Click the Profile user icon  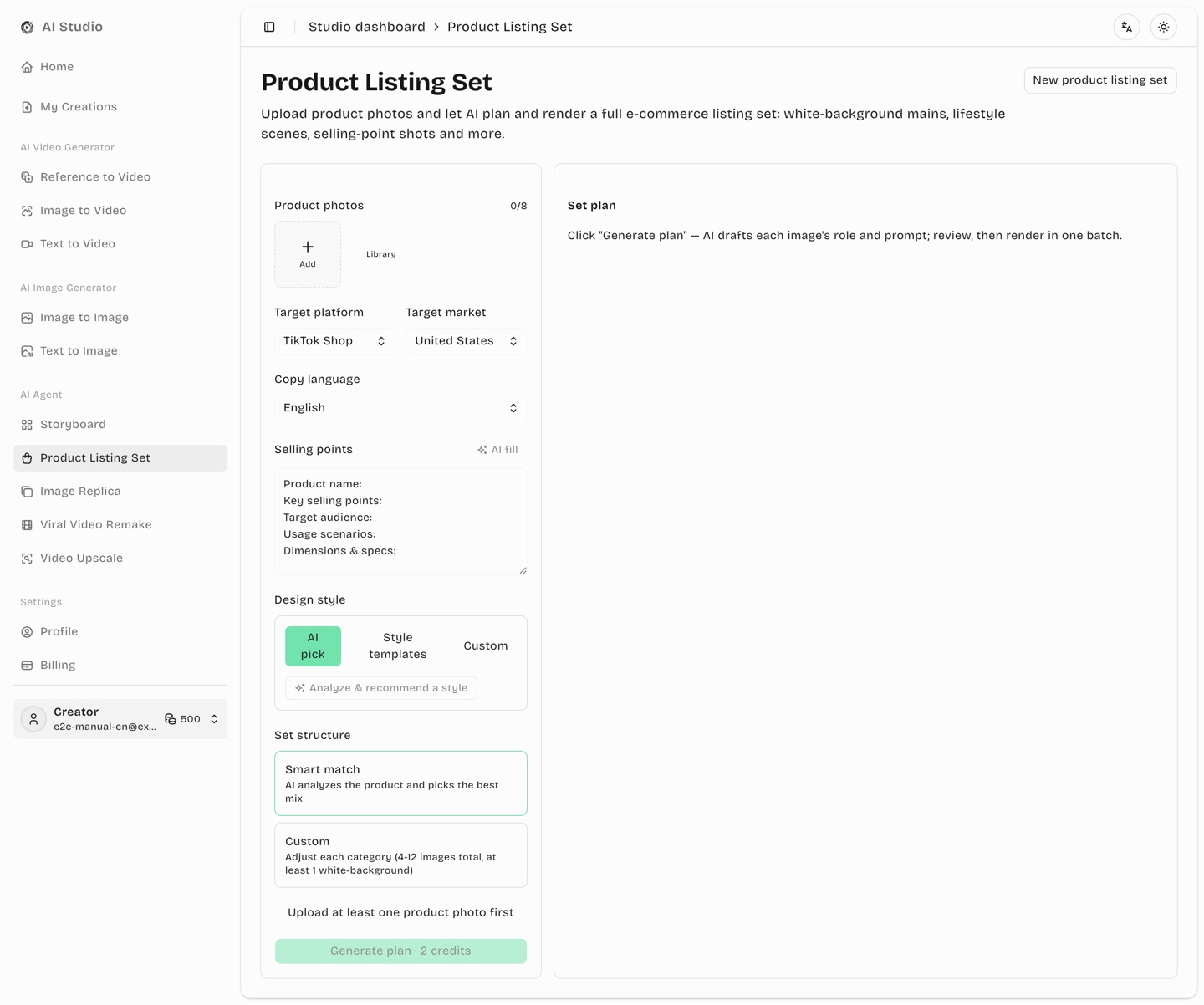tap(27, 632)
